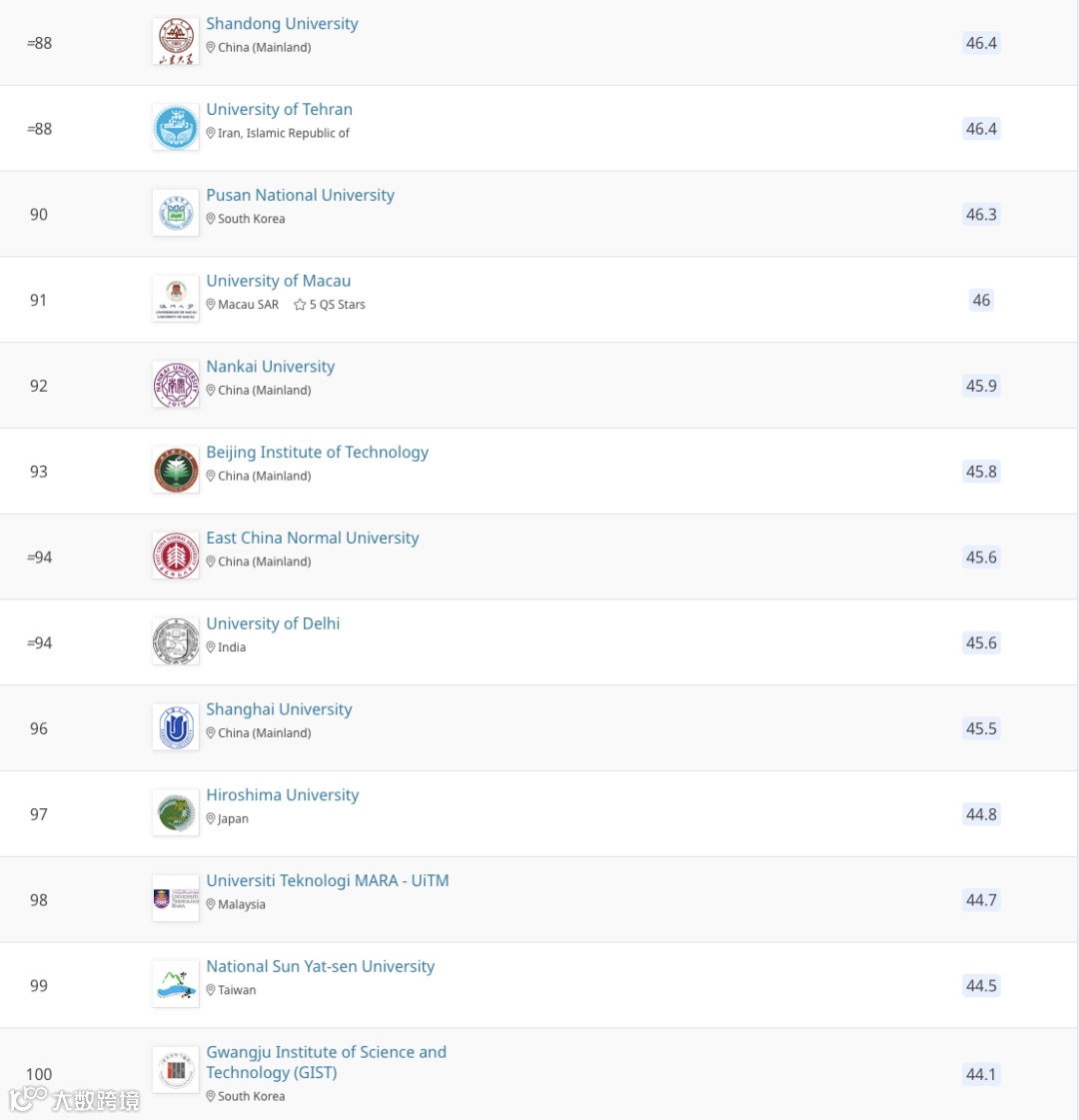Click the Nankai University logo

tap(176, 386)
